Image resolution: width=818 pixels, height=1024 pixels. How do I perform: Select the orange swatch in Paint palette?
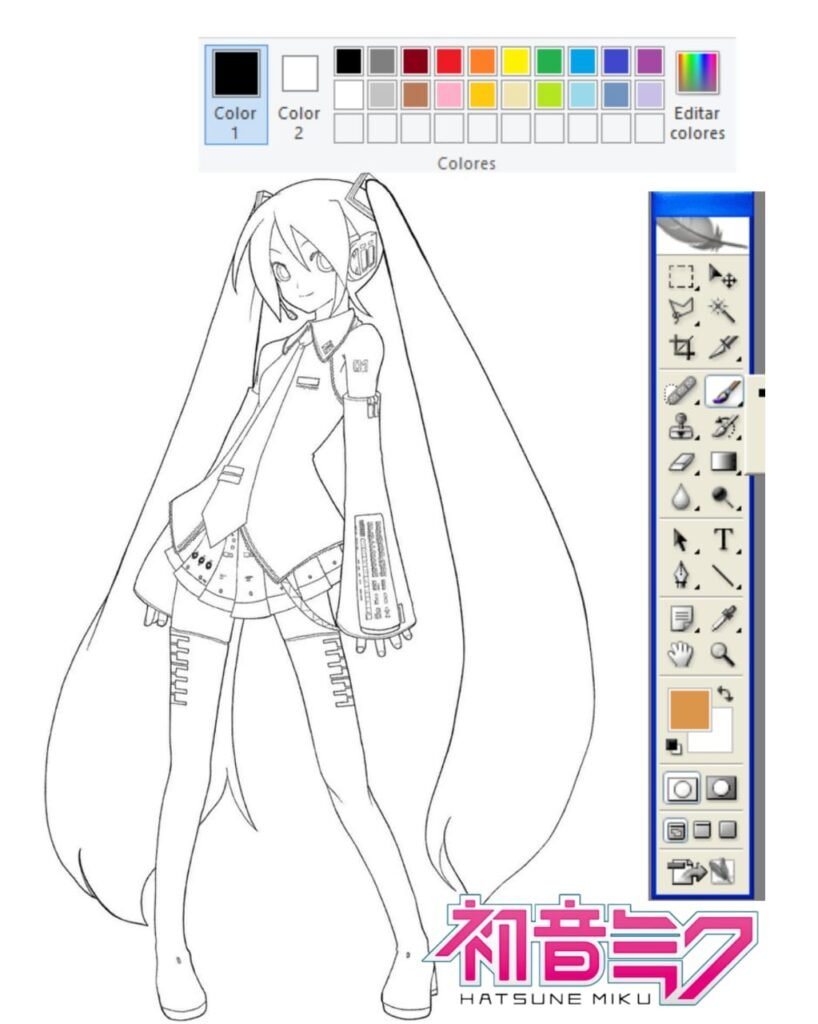click(482, 61)
